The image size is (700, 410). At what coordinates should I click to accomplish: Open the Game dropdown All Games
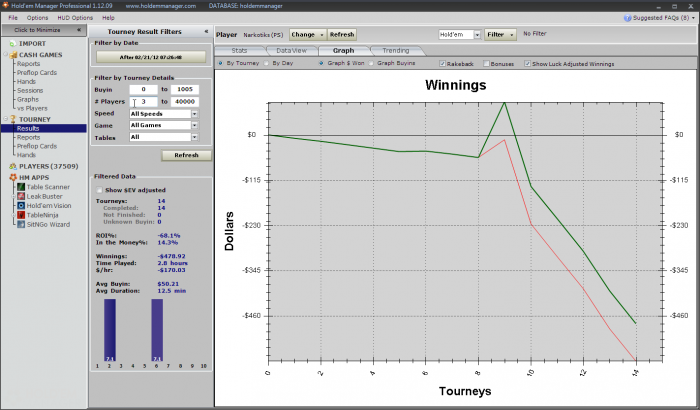(x=163, y=126)
